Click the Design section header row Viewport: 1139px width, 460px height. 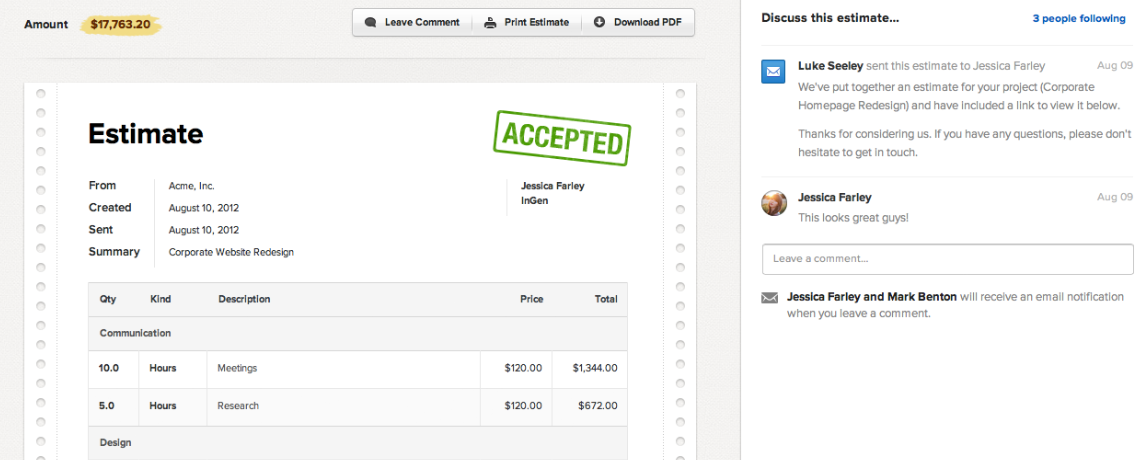pos(358,442)
